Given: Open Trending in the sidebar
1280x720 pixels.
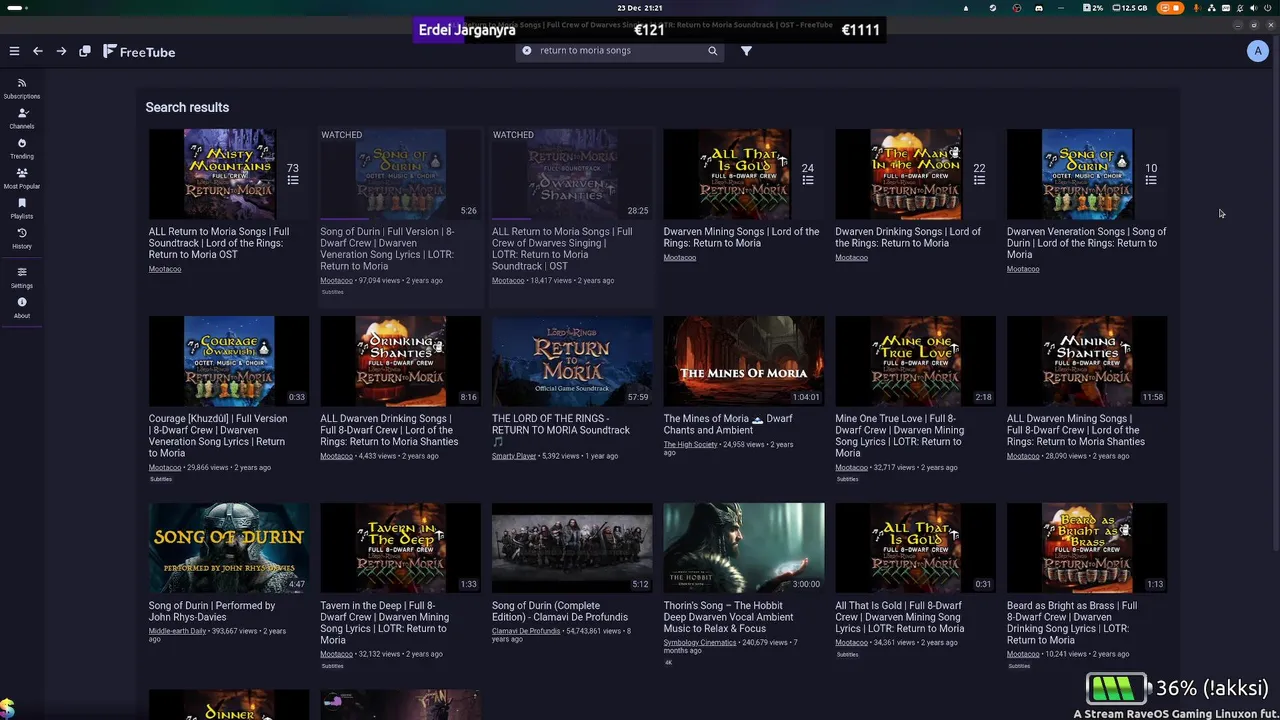Looking at the screenshot, I should pyautogui.click(x=22, y=149).
